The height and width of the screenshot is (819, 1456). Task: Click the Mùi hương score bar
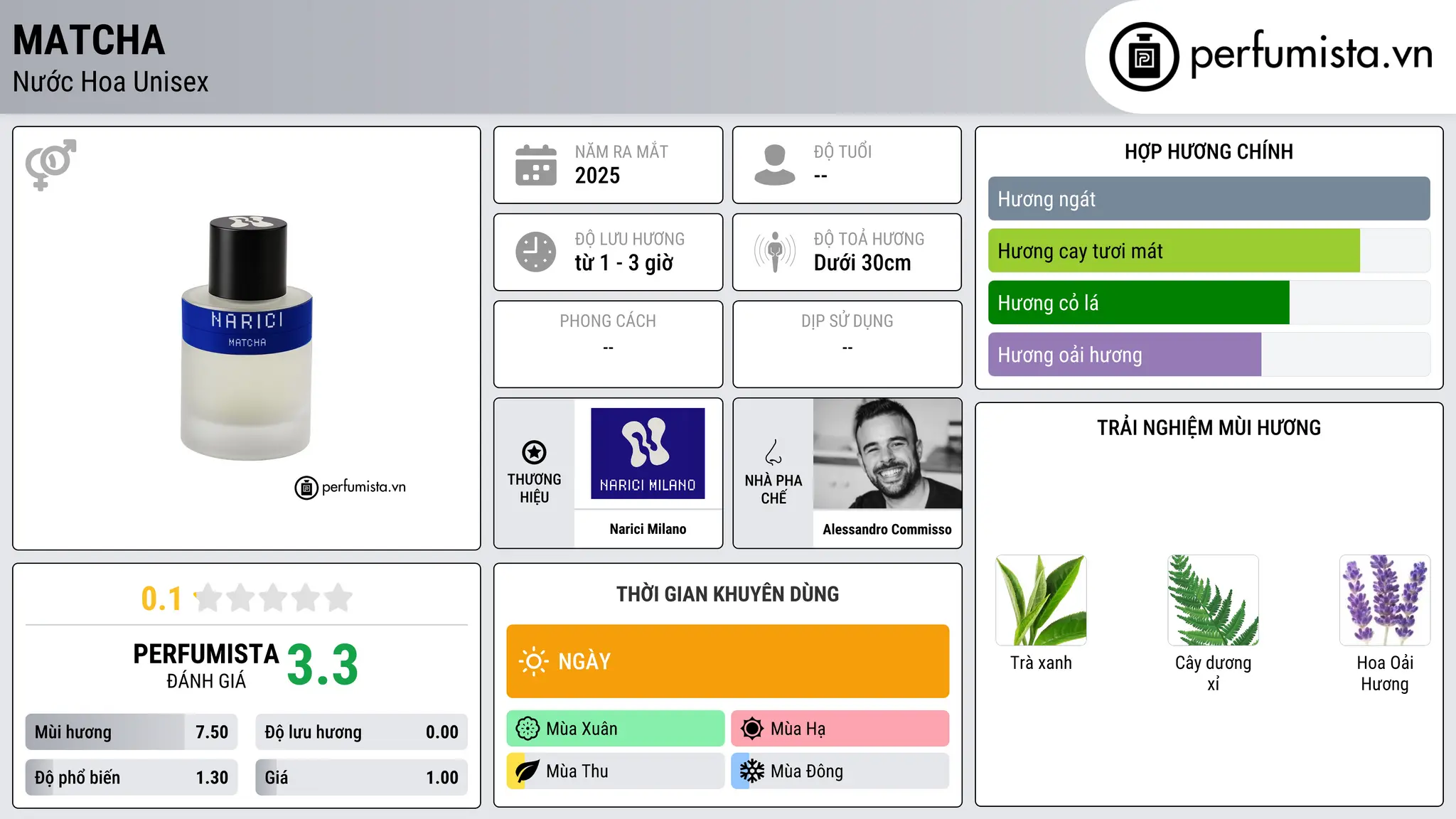(x=132, y=732)
